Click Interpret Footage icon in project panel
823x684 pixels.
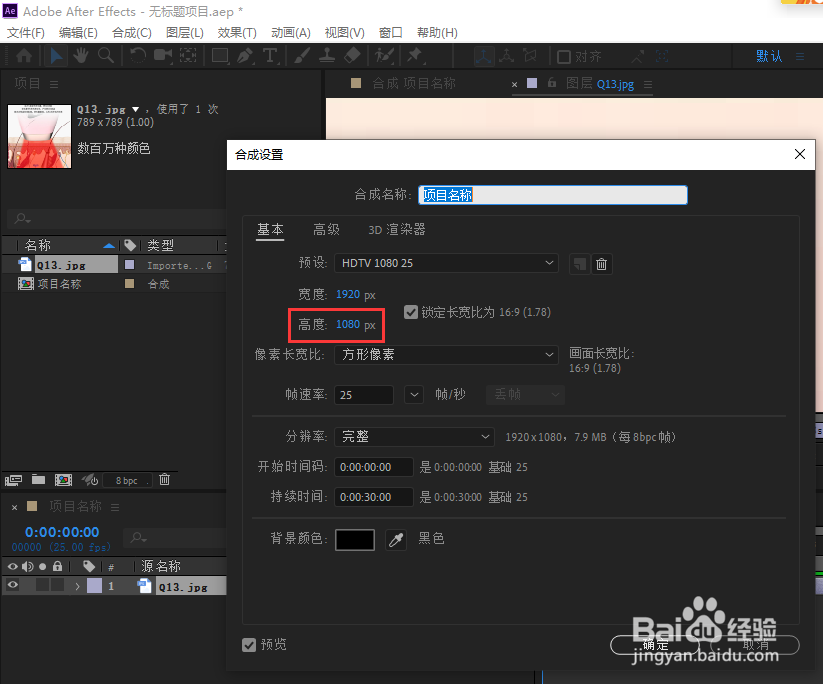click(x=13, y=480)
